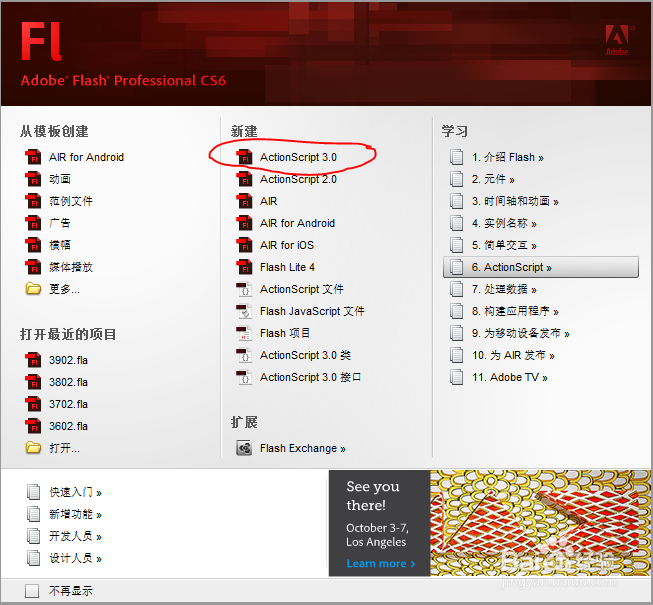The image size is (653, 605).
Task: Click the Flash JavaScript 文件 icon
Action: (x=244, y=311)
